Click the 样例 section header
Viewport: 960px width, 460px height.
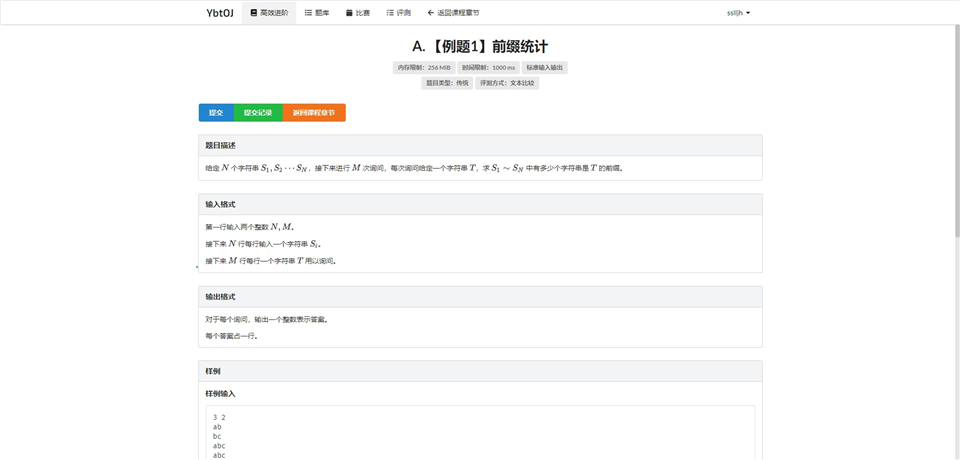(480, 371)
